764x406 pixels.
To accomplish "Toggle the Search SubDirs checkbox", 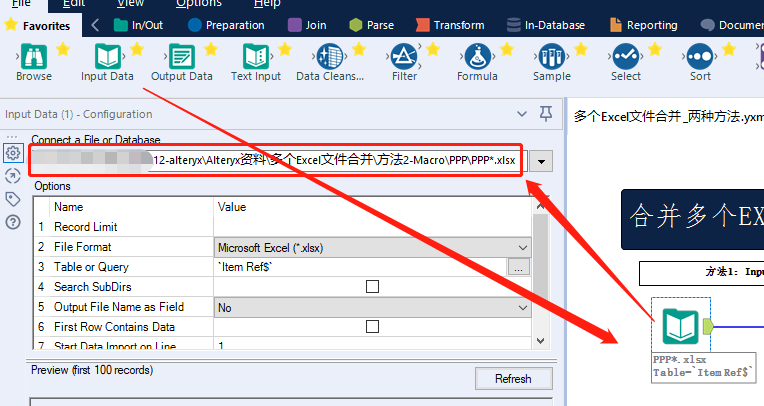I will click(x=372, y=287).
